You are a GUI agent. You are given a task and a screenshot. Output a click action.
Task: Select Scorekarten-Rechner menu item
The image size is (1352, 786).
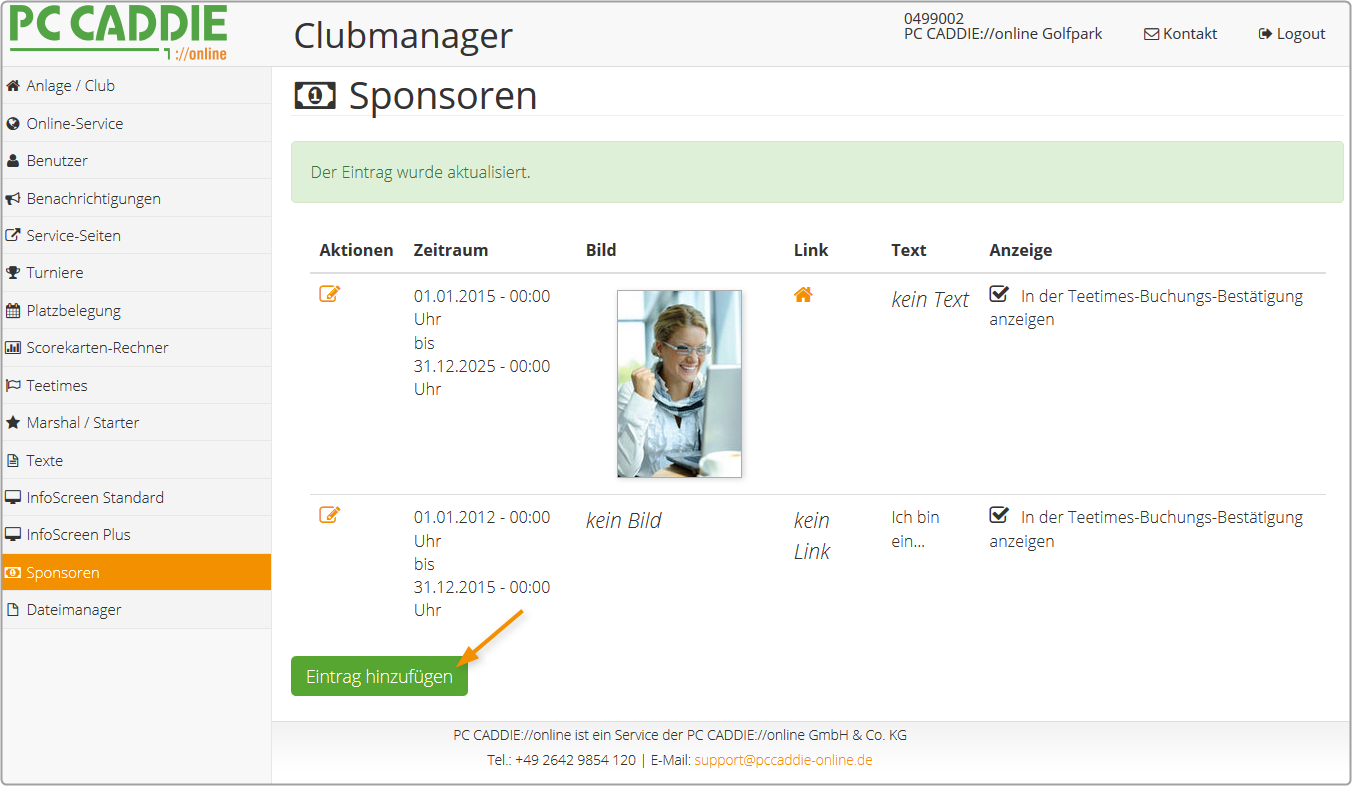point(136,348)
